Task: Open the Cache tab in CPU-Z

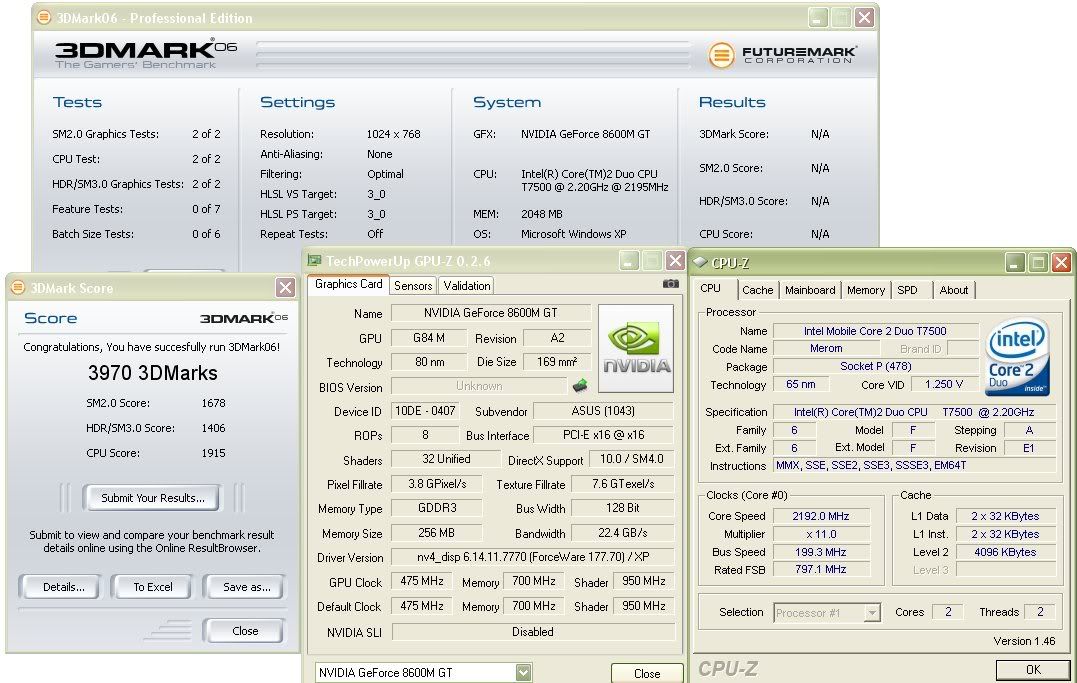Action: pos(758,291)
